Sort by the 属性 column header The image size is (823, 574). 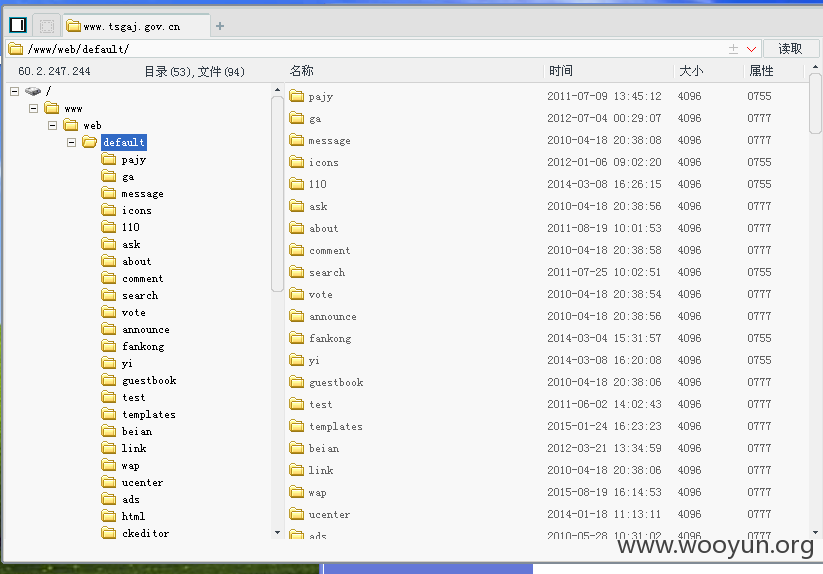pos(761,71)
